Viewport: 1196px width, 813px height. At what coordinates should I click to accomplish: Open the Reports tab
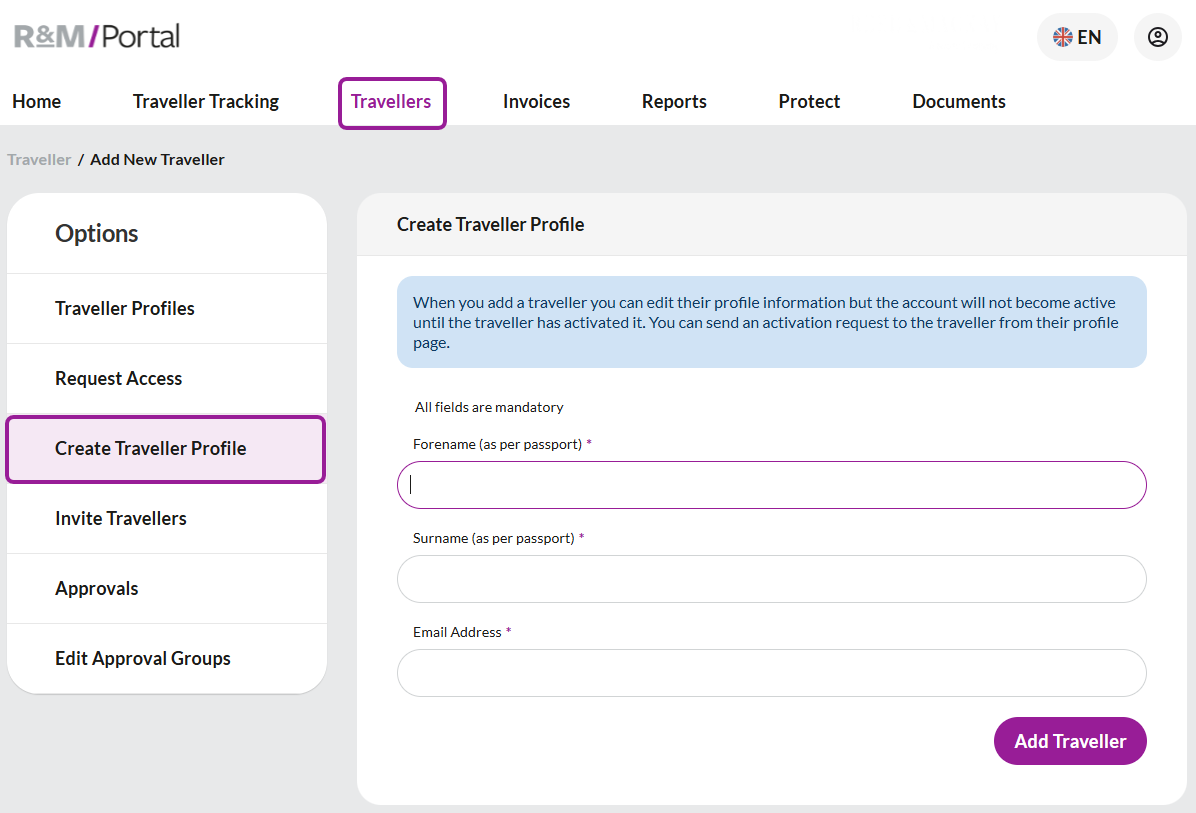pyautogui.click(x=674, y=102)
